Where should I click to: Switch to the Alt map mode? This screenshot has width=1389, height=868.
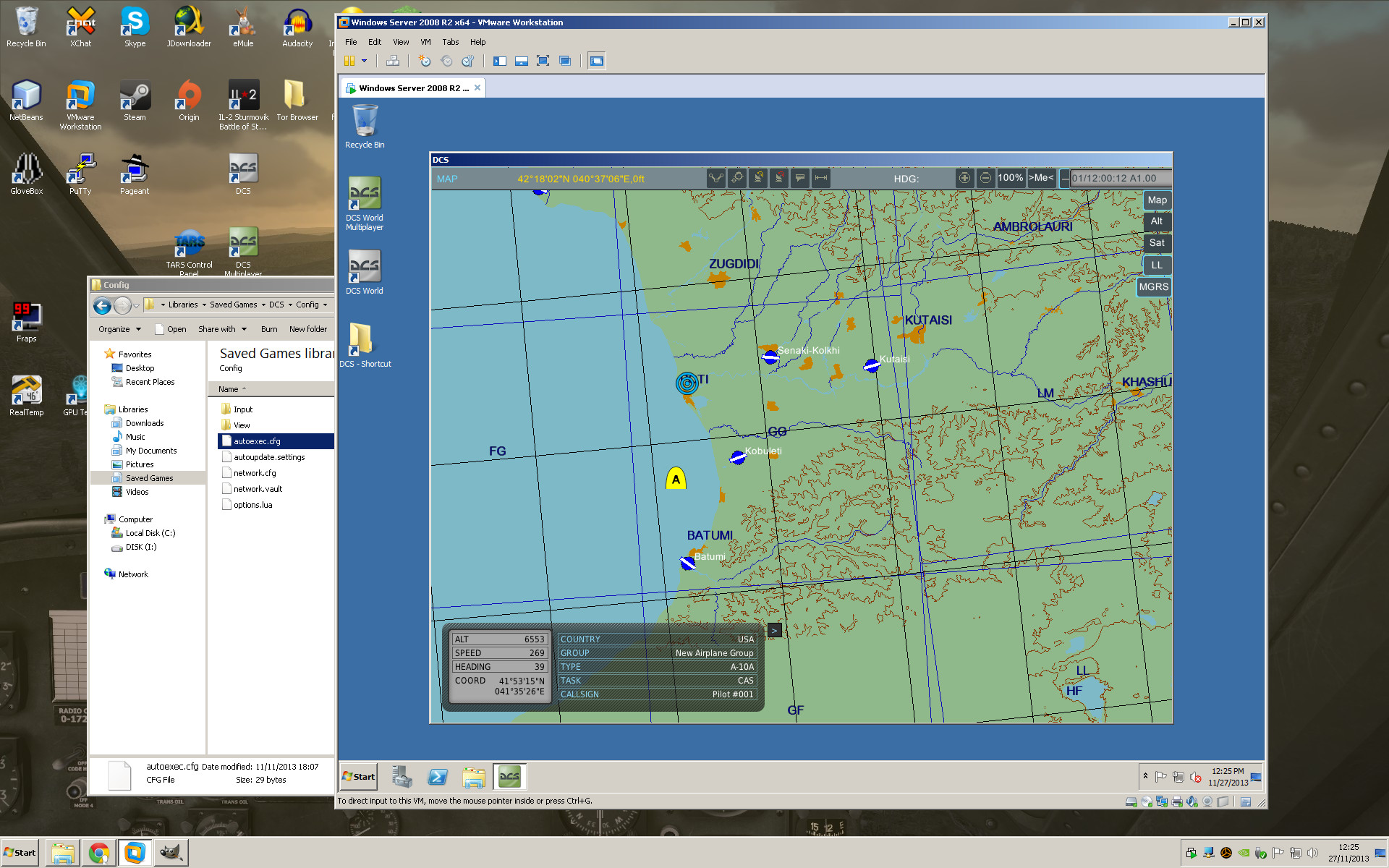tap(1157, 221)
